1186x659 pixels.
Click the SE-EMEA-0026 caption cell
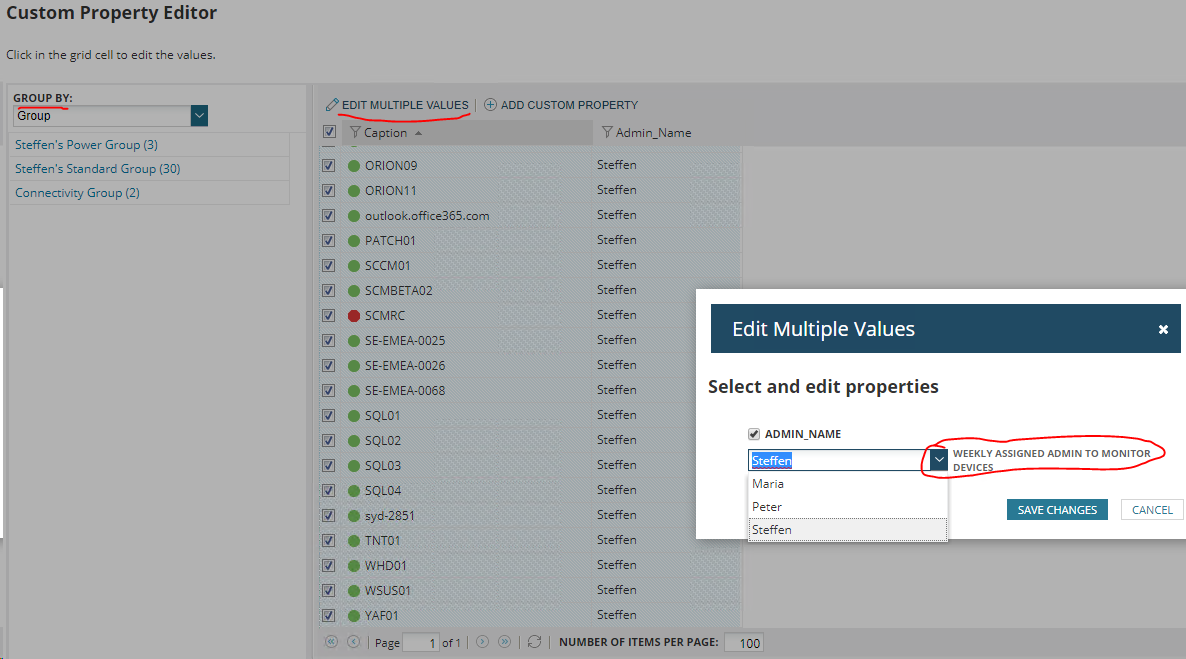[x=467, y=365]
